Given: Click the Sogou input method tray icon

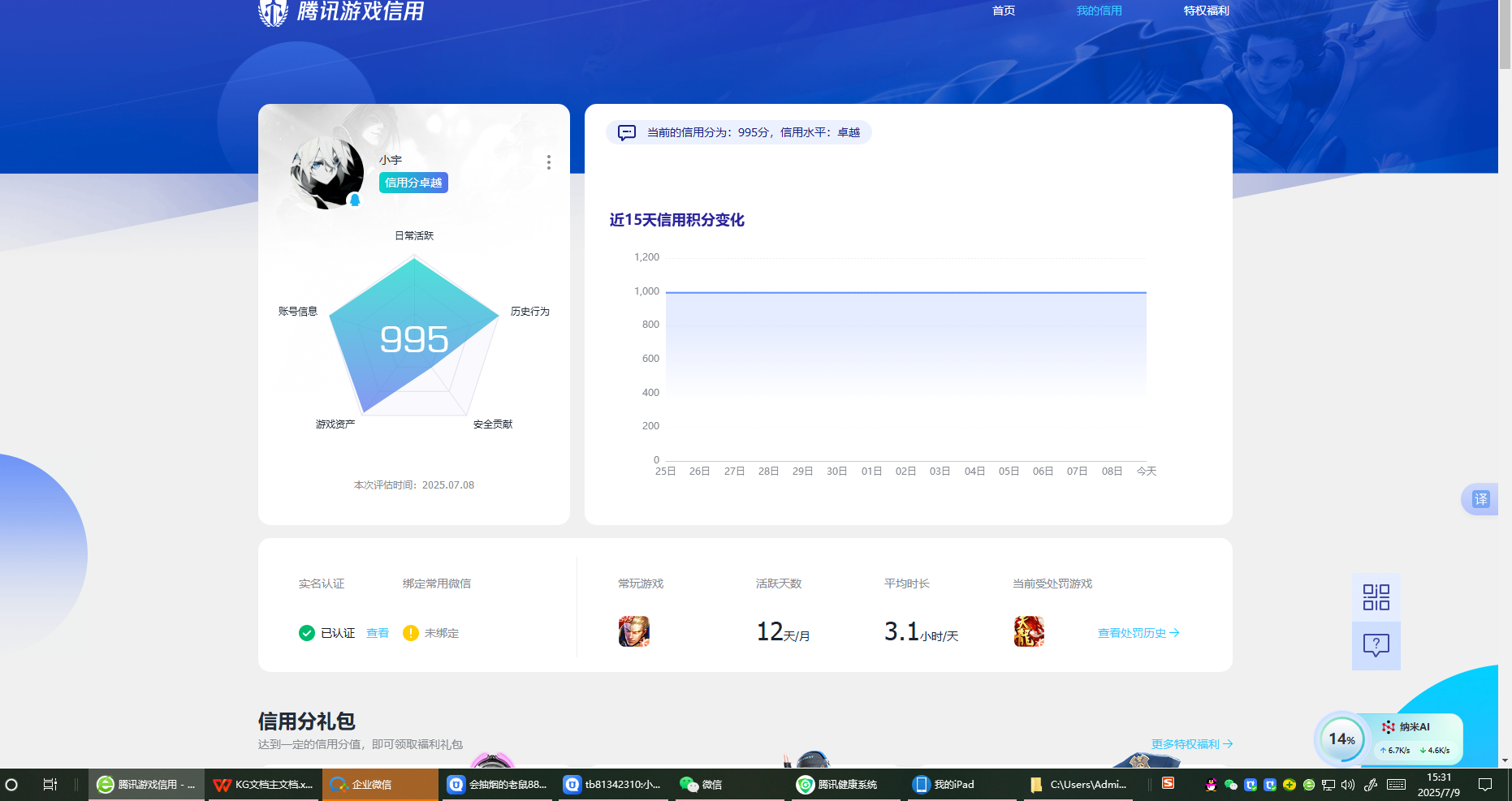Looking at the screenshot, I should point(1168,783).
